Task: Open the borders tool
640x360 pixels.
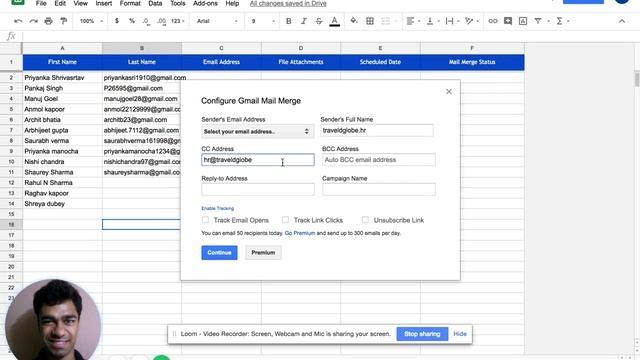Action: [x=370, y=21]
